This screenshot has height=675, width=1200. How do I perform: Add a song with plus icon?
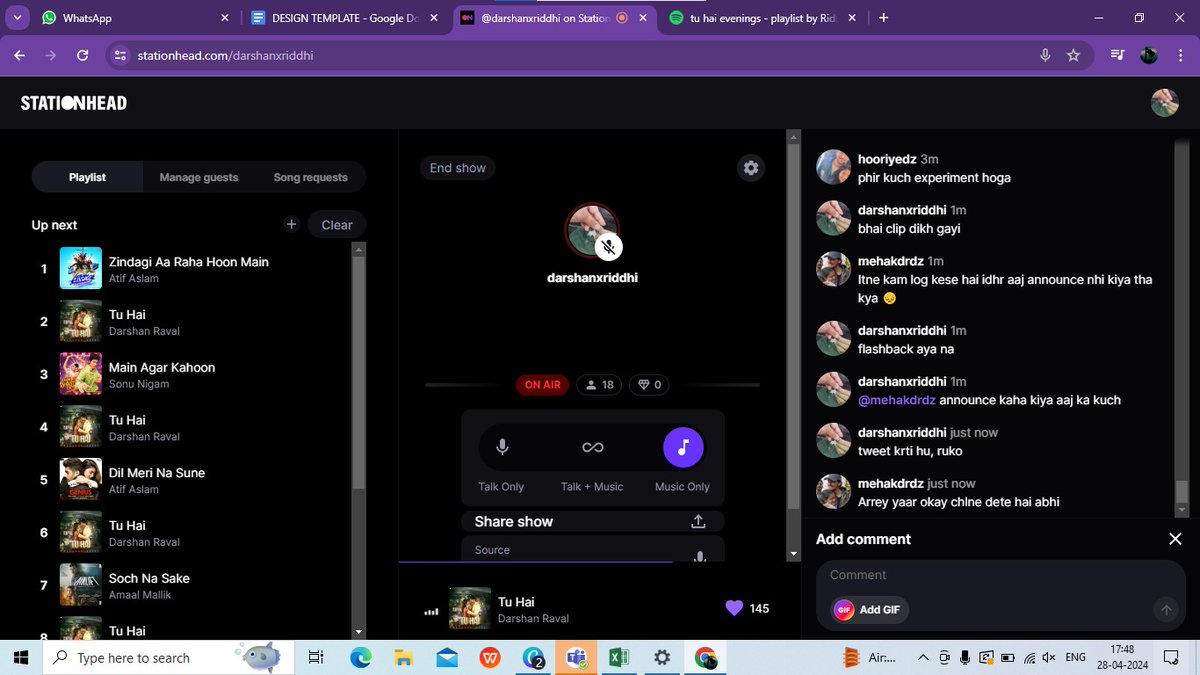click(291, 225)
